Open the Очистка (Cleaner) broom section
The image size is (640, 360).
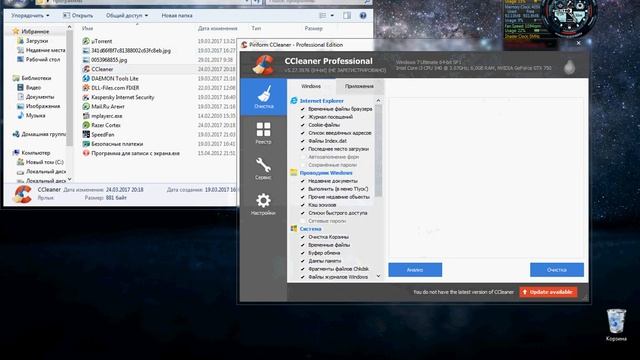tap(263, 97)
